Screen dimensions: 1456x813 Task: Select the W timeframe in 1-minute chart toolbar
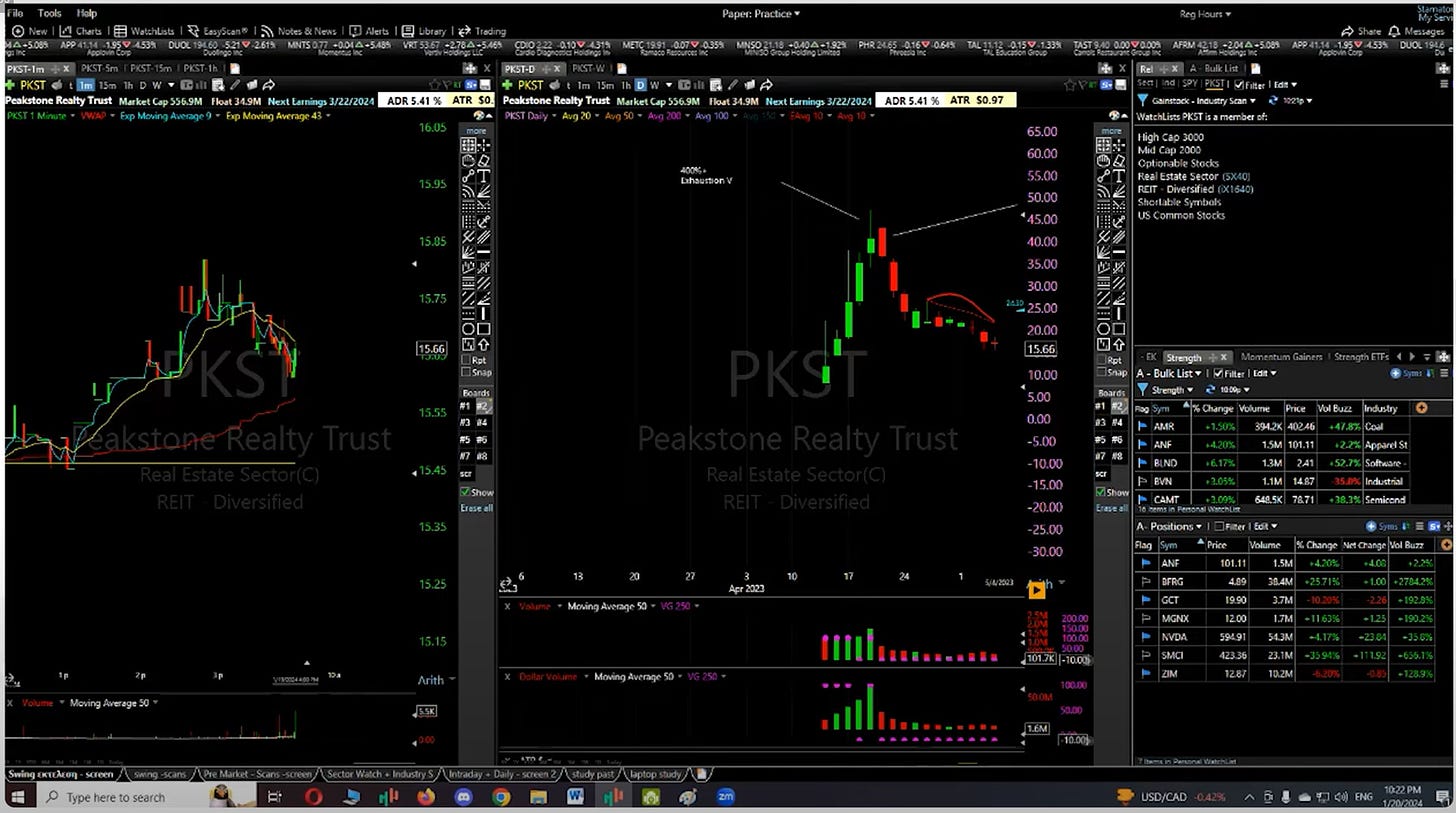tap(158, 85)
